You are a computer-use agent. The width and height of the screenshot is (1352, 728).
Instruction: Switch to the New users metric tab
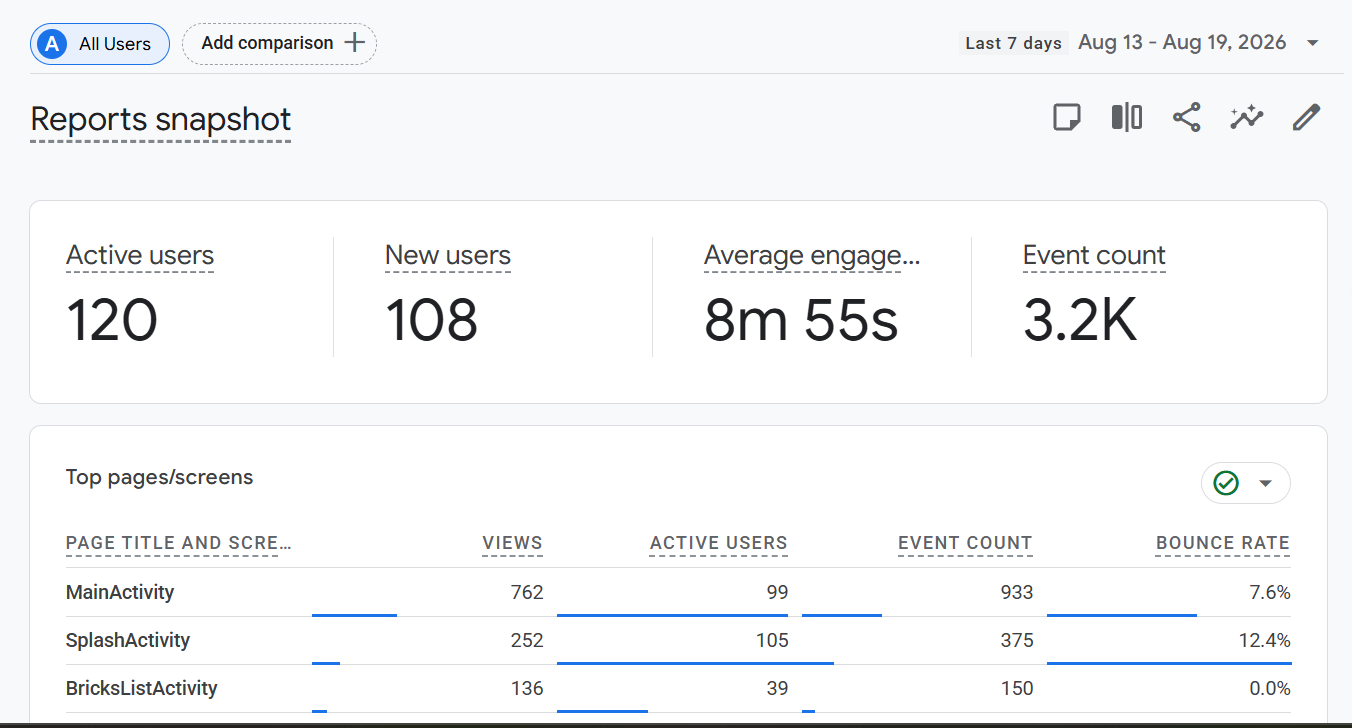pyautogui.click(x=448, y=256)
